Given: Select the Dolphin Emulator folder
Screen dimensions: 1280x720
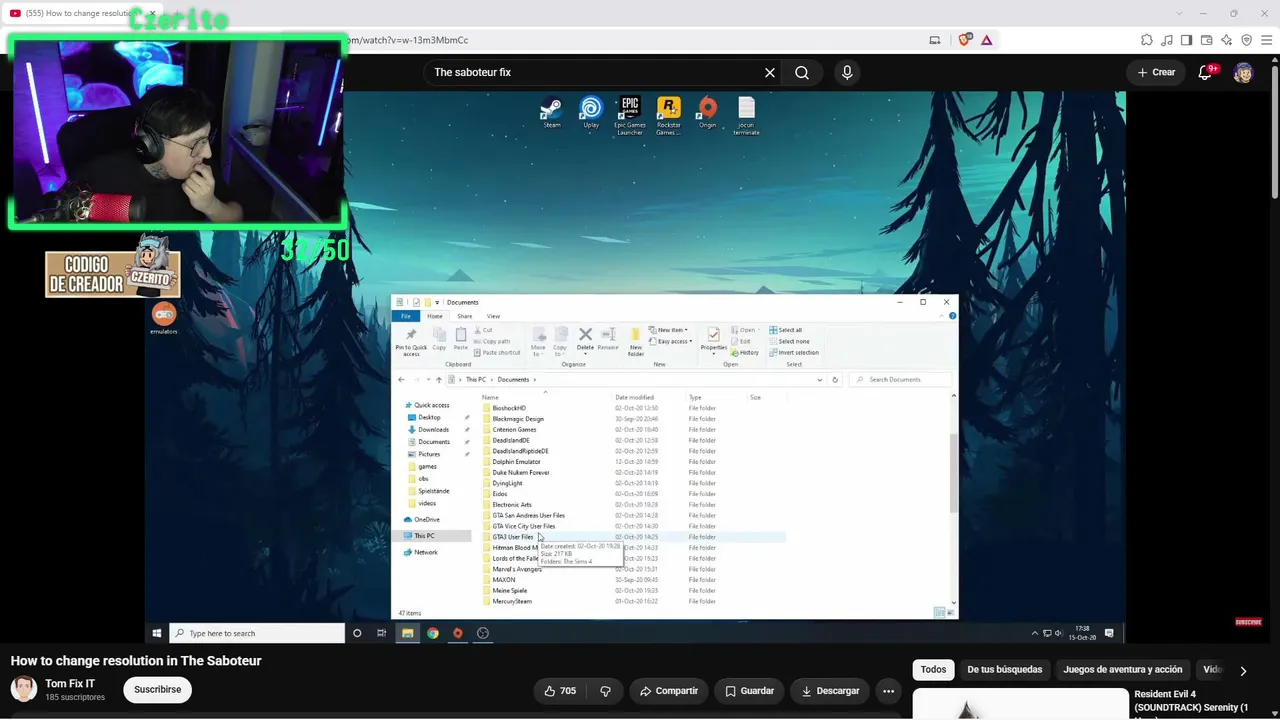Looking at the screenshot, I should [516, 462].
